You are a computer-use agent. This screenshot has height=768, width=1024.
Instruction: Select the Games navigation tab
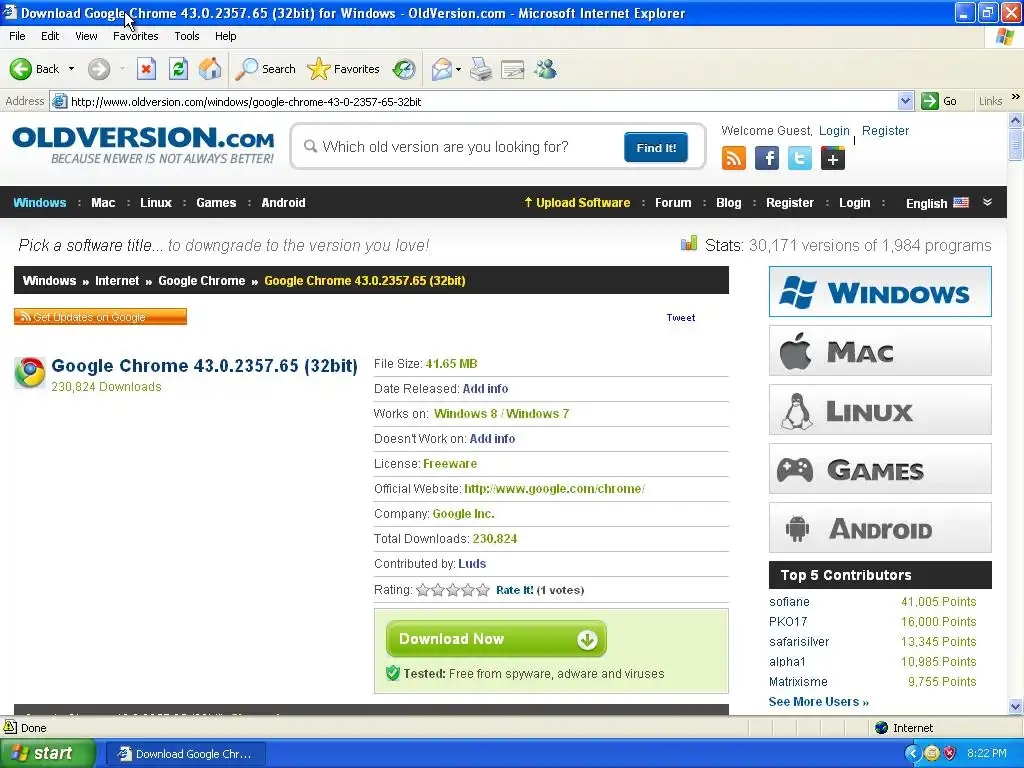216,202
